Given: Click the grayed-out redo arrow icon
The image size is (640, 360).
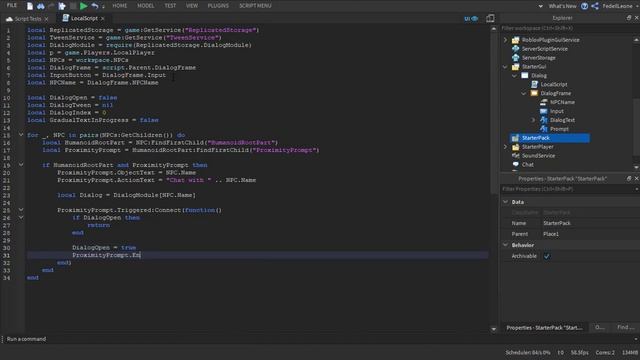Looking at the screenshot, I should click(51, 6).
